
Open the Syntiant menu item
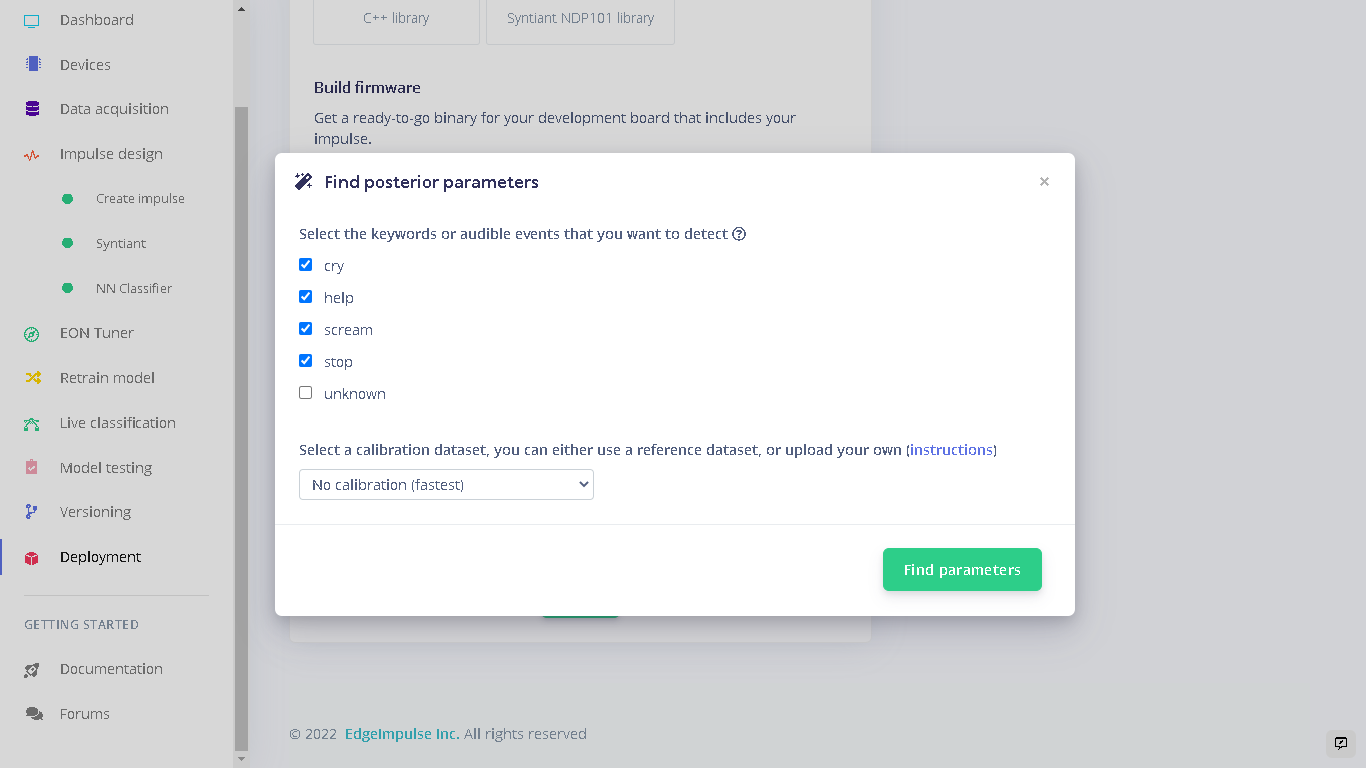click(x=120, y=243)
